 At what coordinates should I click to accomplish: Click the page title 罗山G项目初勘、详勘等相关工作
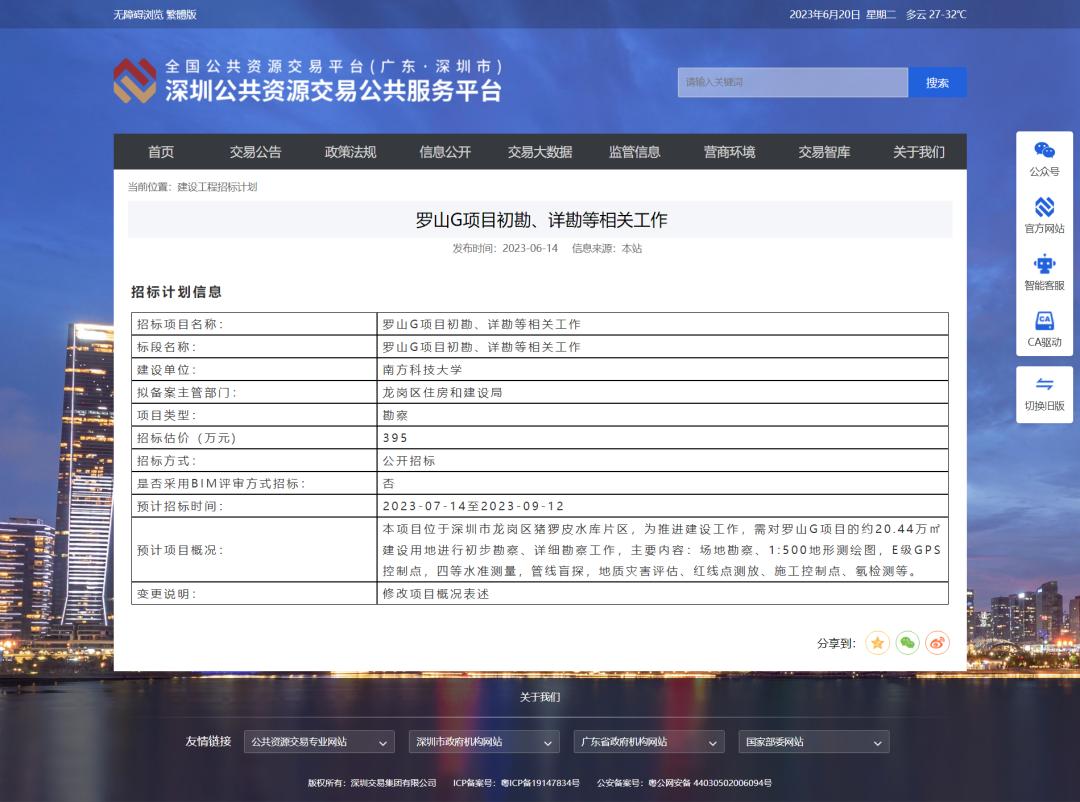coord(541,220)
